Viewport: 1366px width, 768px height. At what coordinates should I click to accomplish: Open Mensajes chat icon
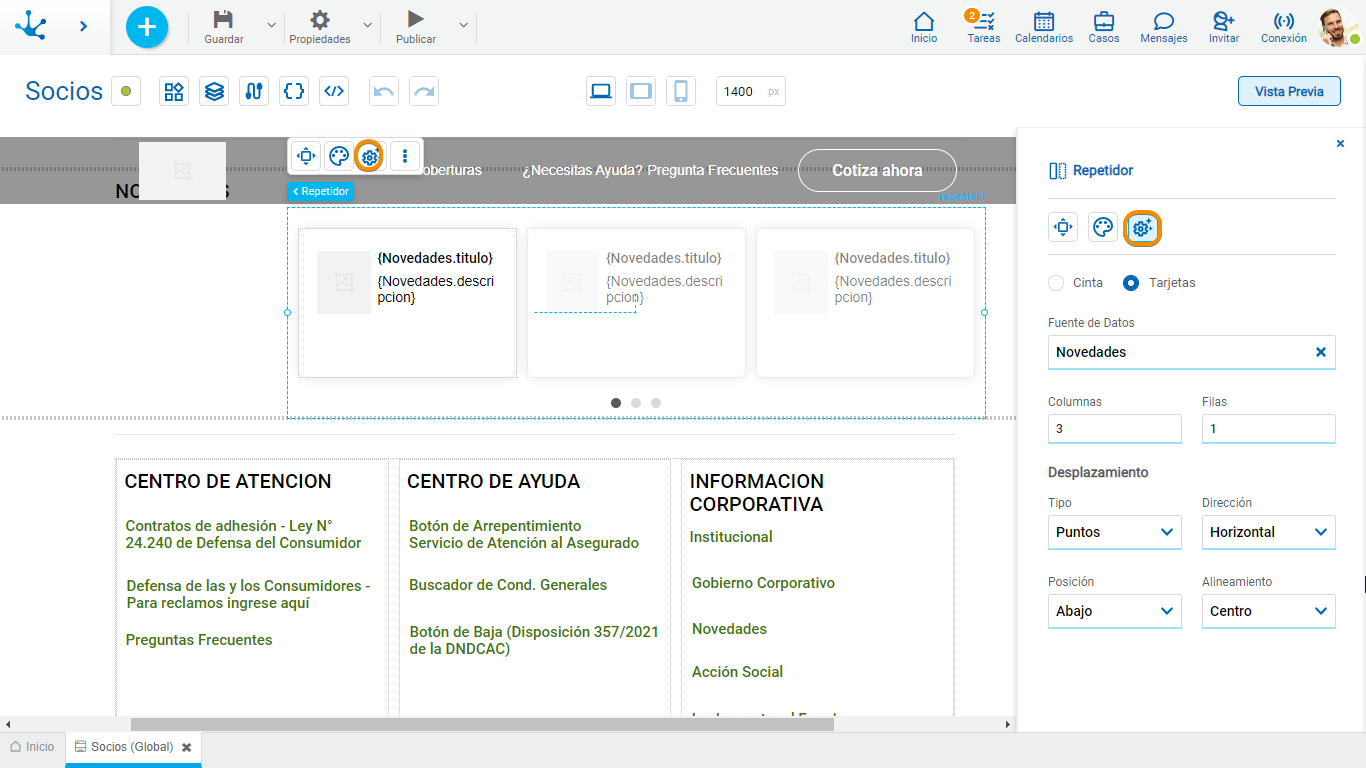(1164, 21)
